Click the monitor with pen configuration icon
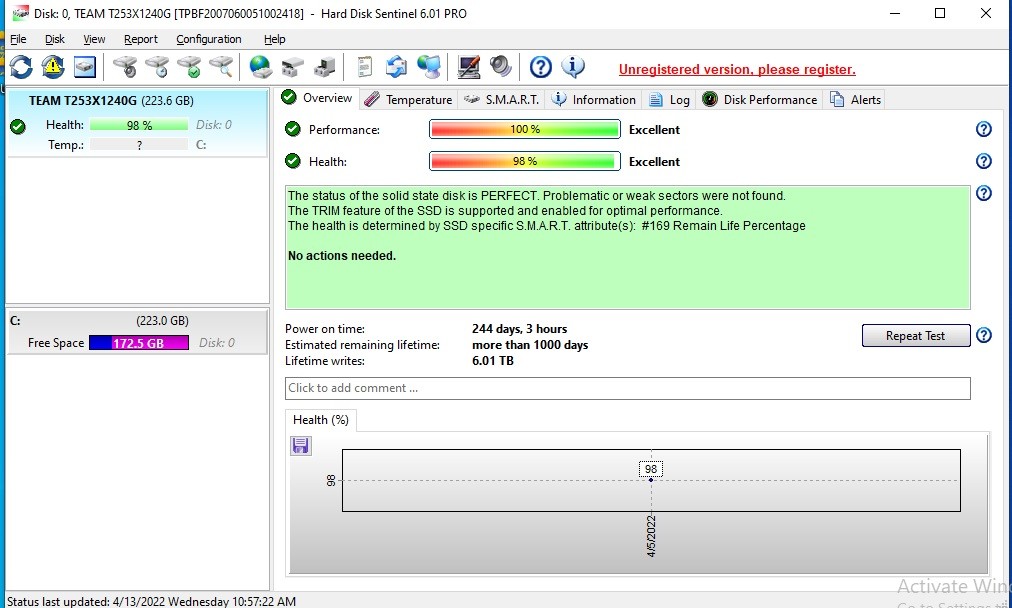 tap(469, 66)
